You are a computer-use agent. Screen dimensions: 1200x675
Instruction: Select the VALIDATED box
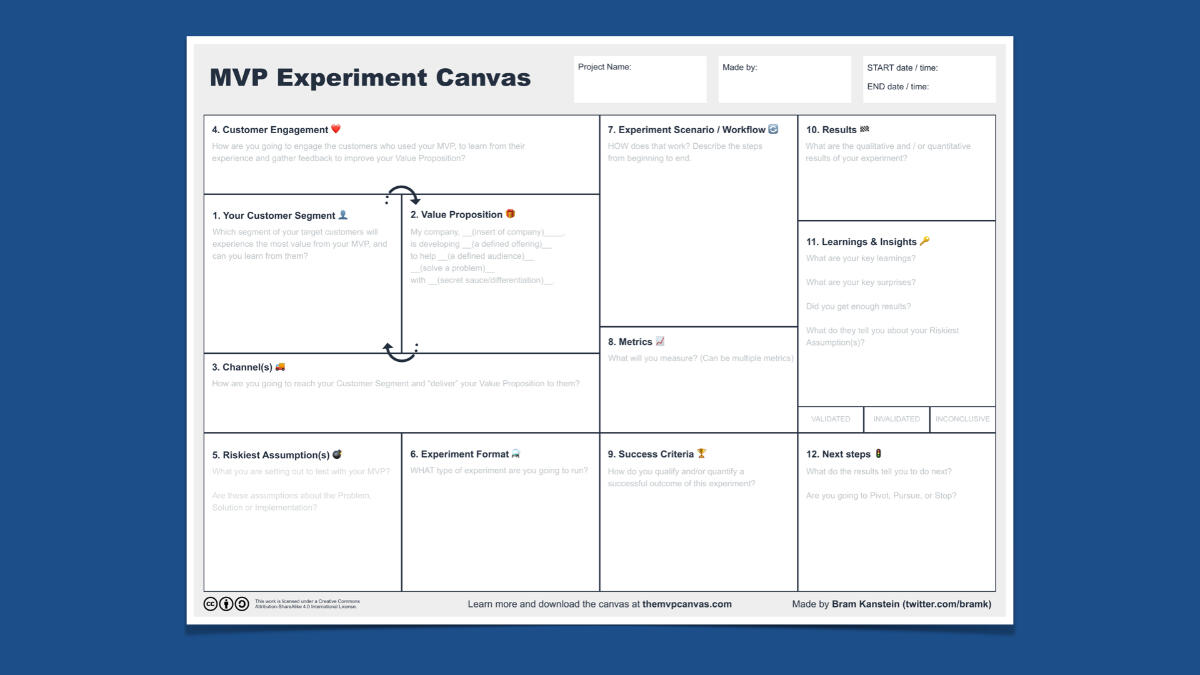pyautogui.click(x=831, y=419)
